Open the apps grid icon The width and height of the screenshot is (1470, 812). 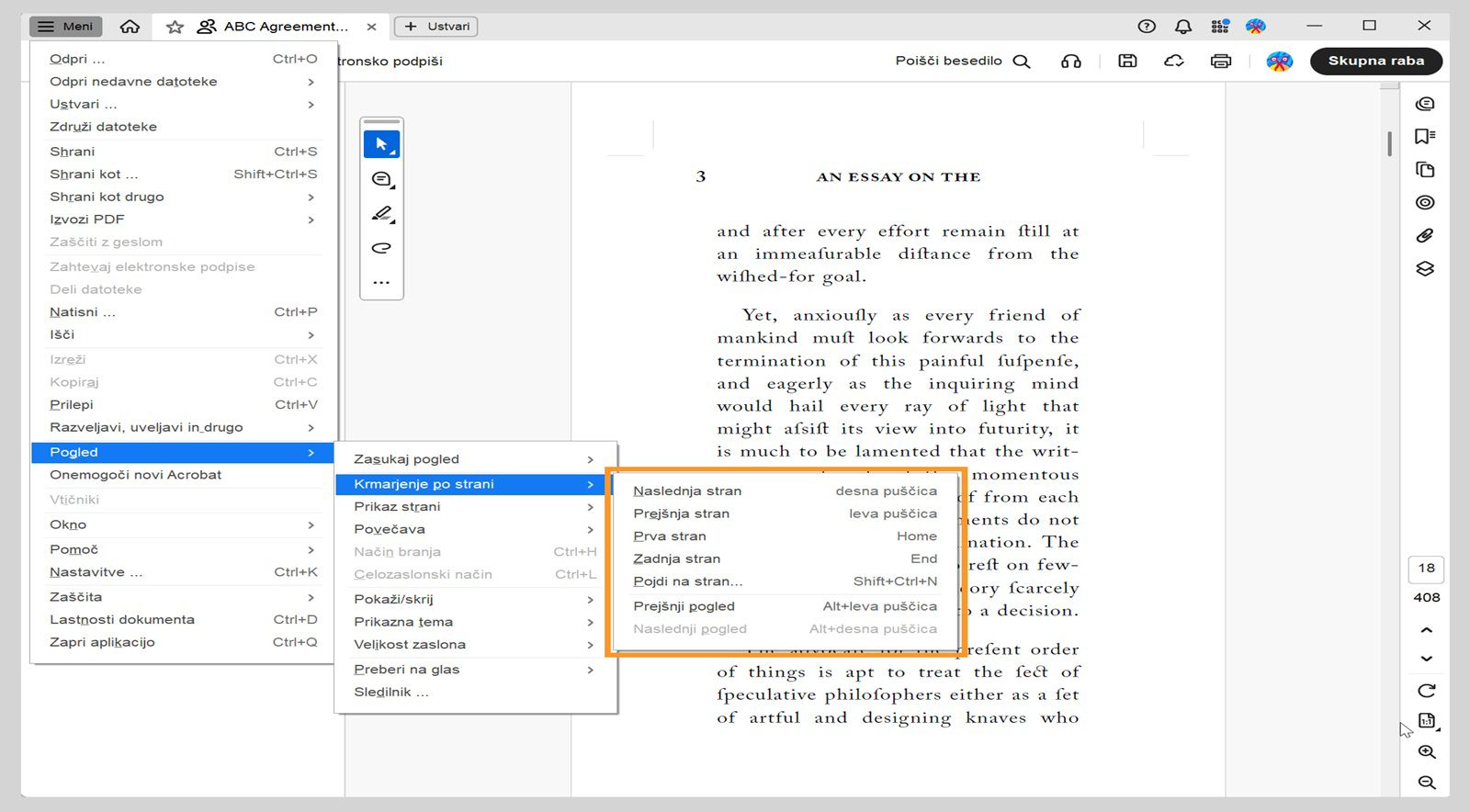pyautogui.click(x=1220, y=27)
